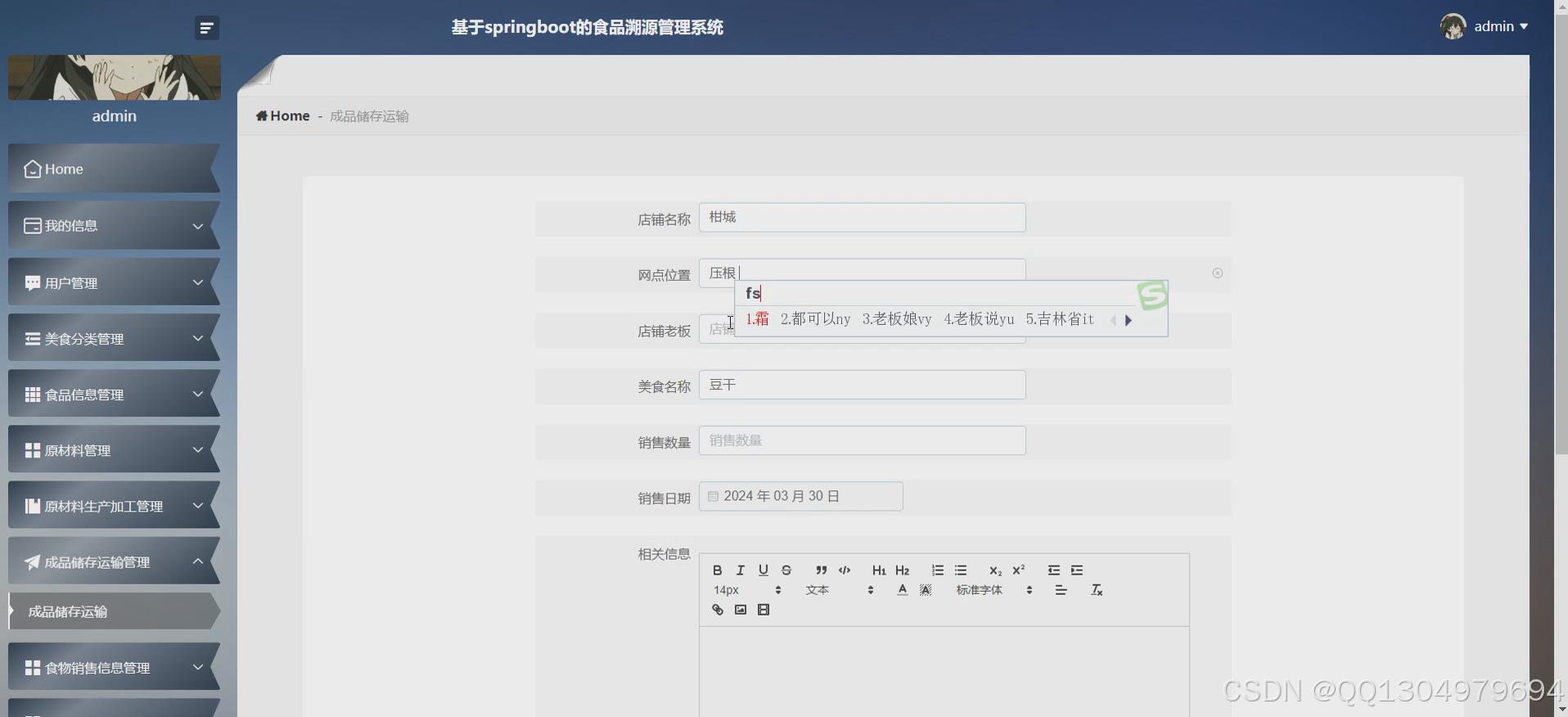The width and height of the screenshot is (1568, 717).
Task: Go to the next IME candidate page
Action: (x=1129, y=320)
